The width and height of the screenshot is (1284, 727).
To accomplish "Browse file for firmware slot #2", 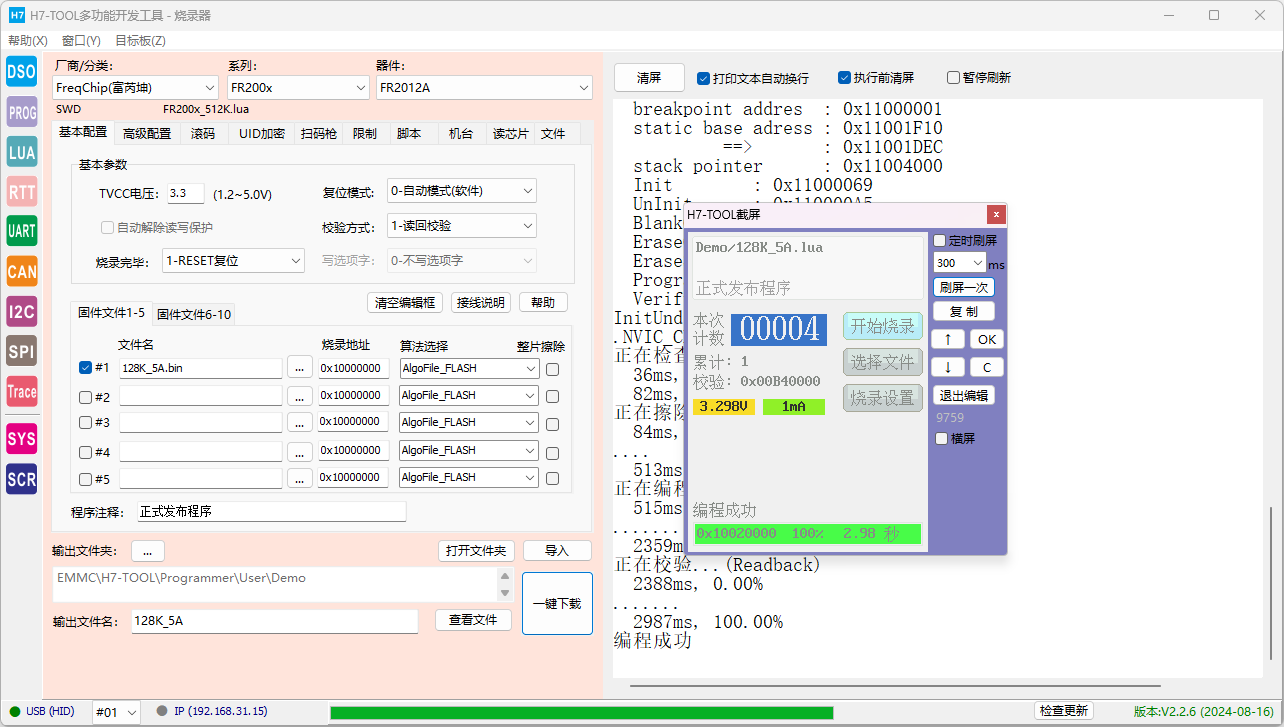I will tap(300, 396).
